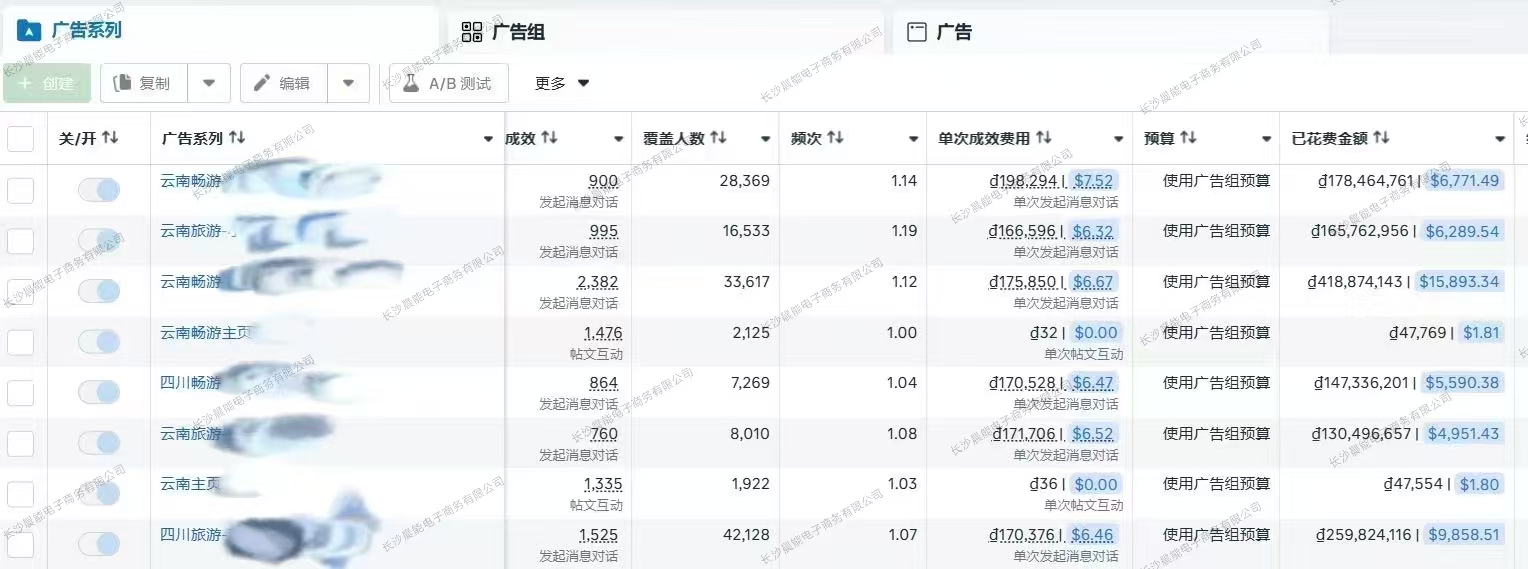Click sort arrows beside 单次成效费用
The image size is (1528, 569).
click(x=1043, y=138)
